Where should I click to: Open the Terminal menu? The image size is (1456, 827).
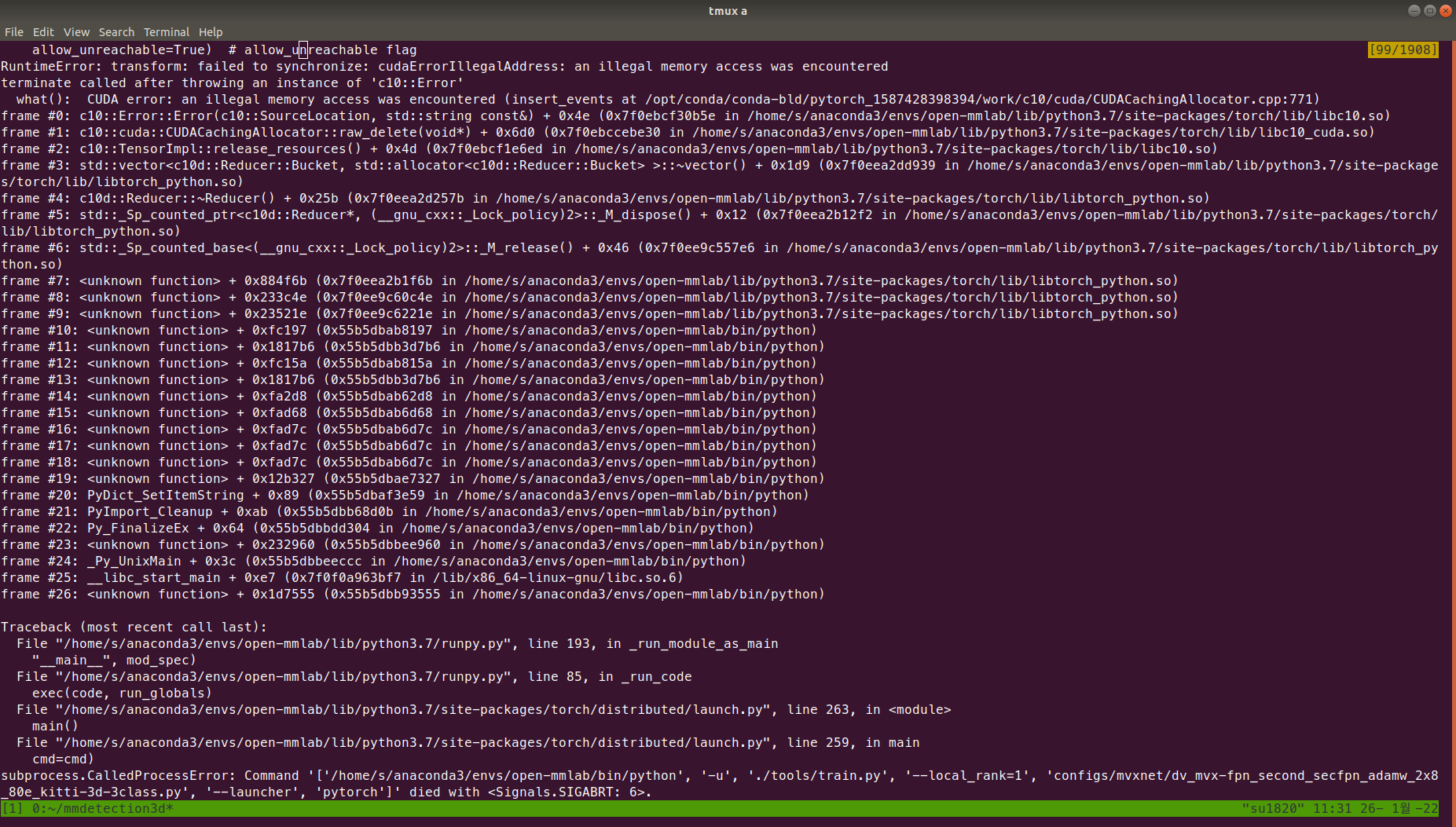point(167,32)
